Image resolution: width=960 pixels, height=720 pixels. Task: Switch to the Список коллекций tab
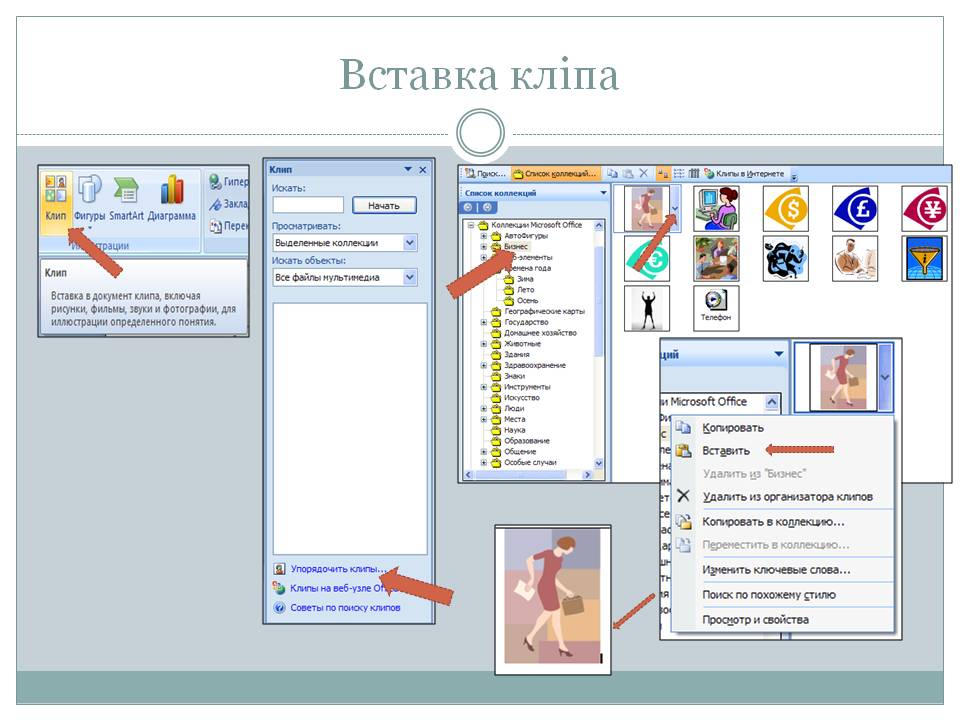pyautogui.click(x=555, y=174)
